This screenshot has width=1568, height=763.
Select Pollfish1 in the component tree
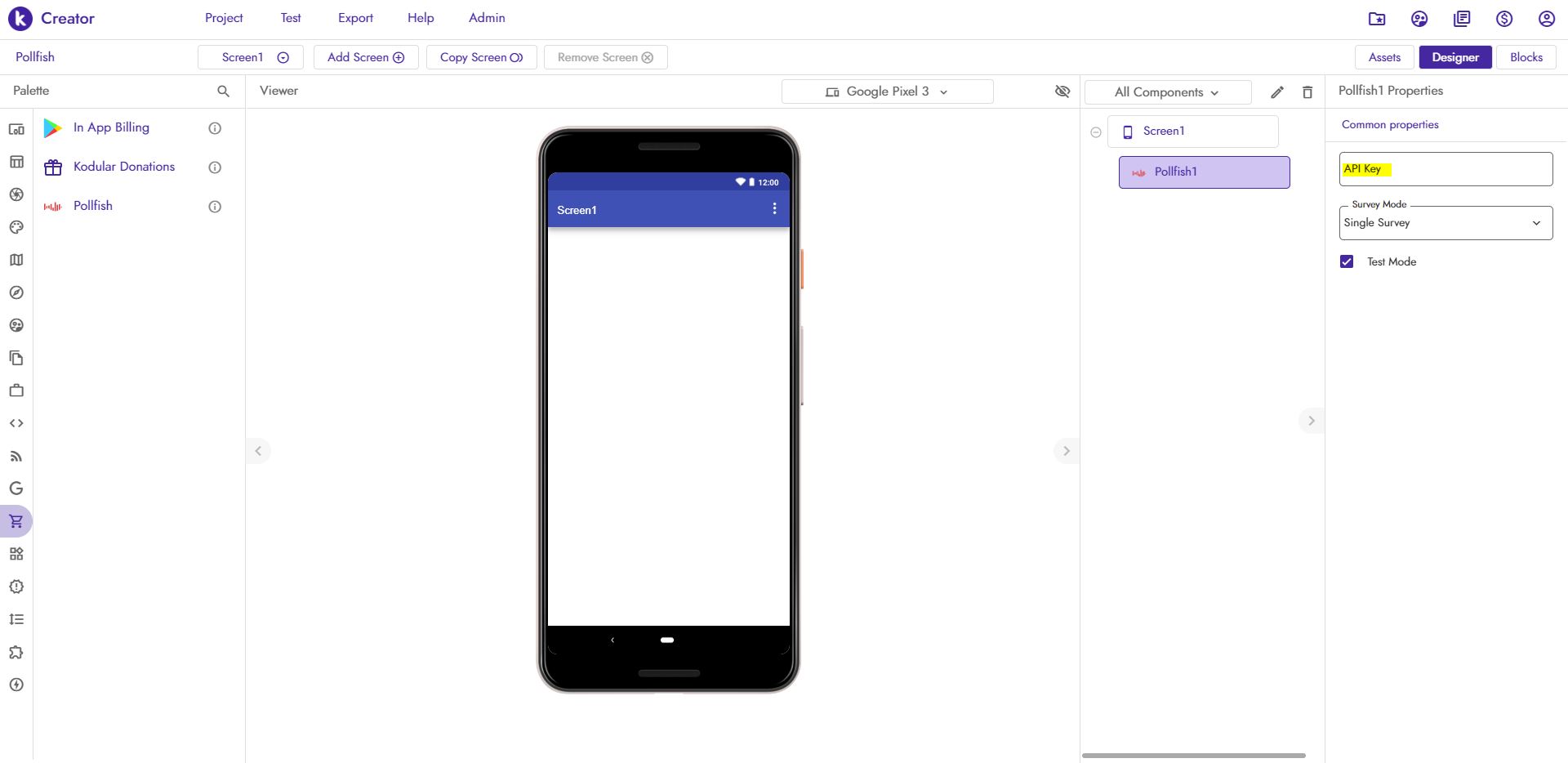1204,172
